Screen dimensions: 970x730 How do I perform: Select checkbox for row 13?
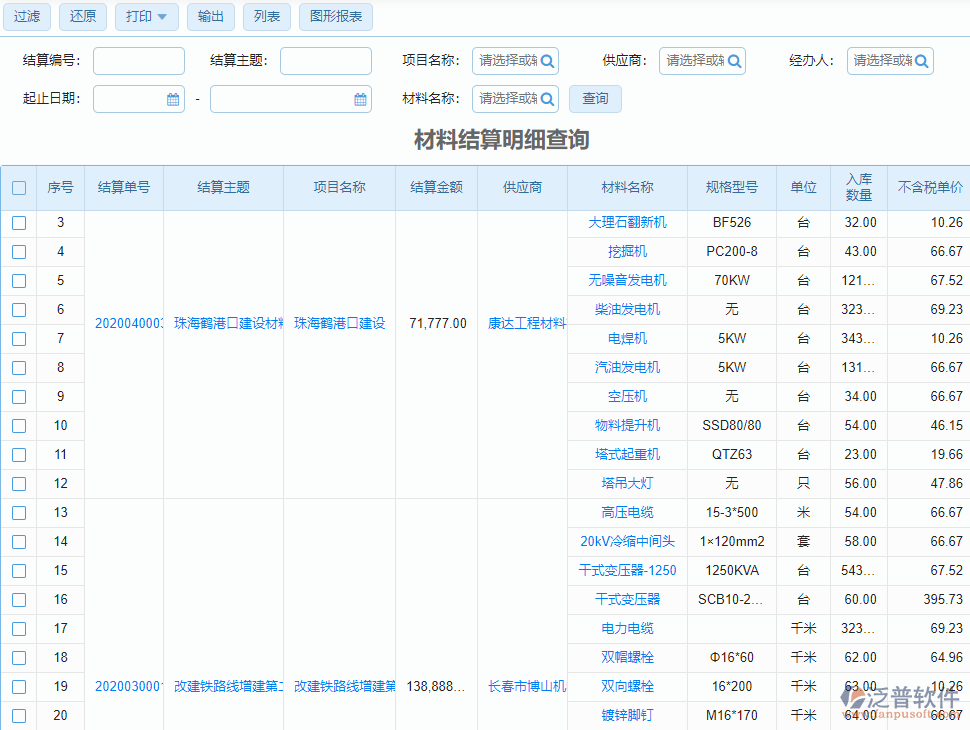(x=19, y=513)
